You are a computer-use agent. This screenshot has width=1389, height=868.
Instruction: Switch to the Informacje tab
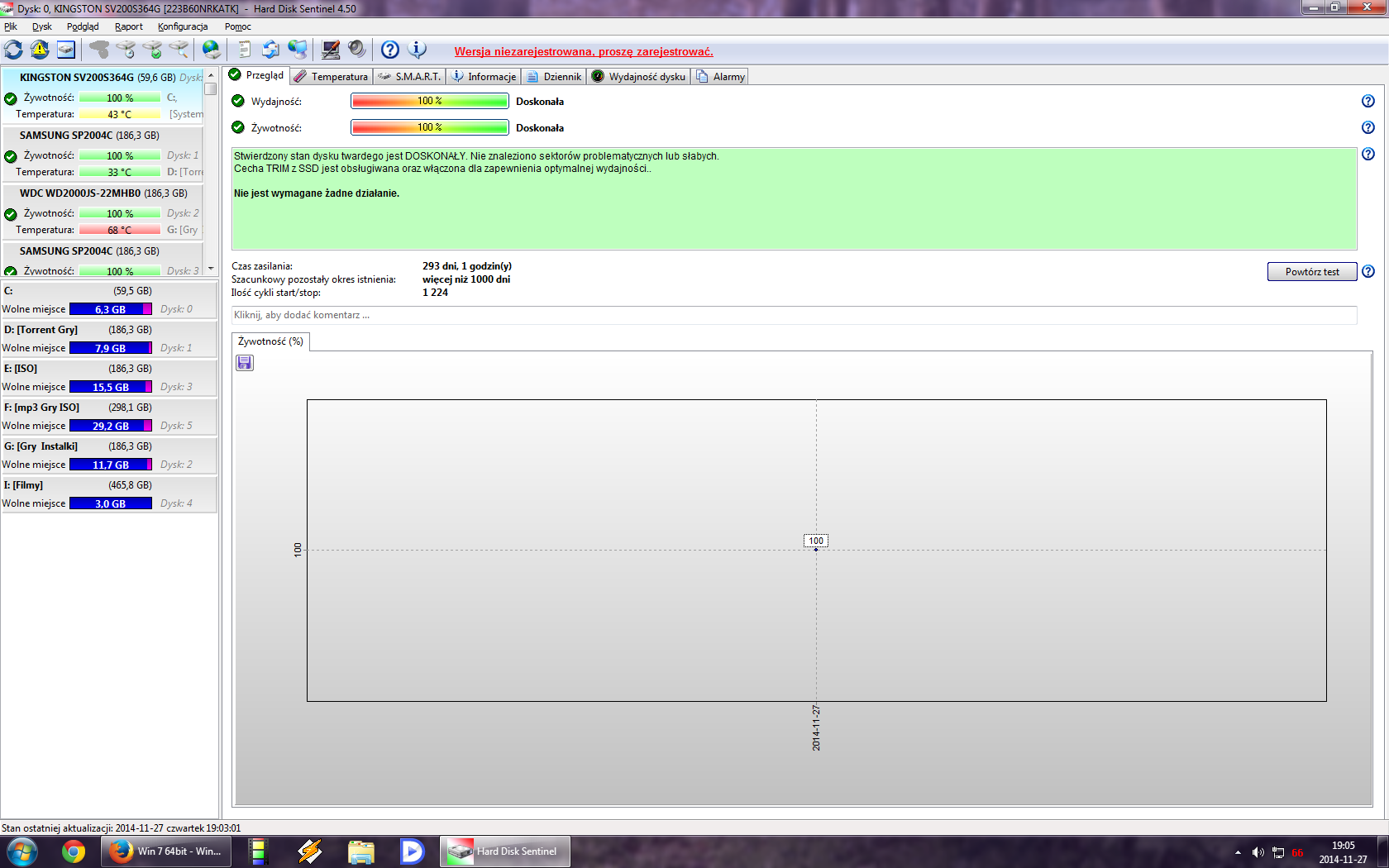484,76
